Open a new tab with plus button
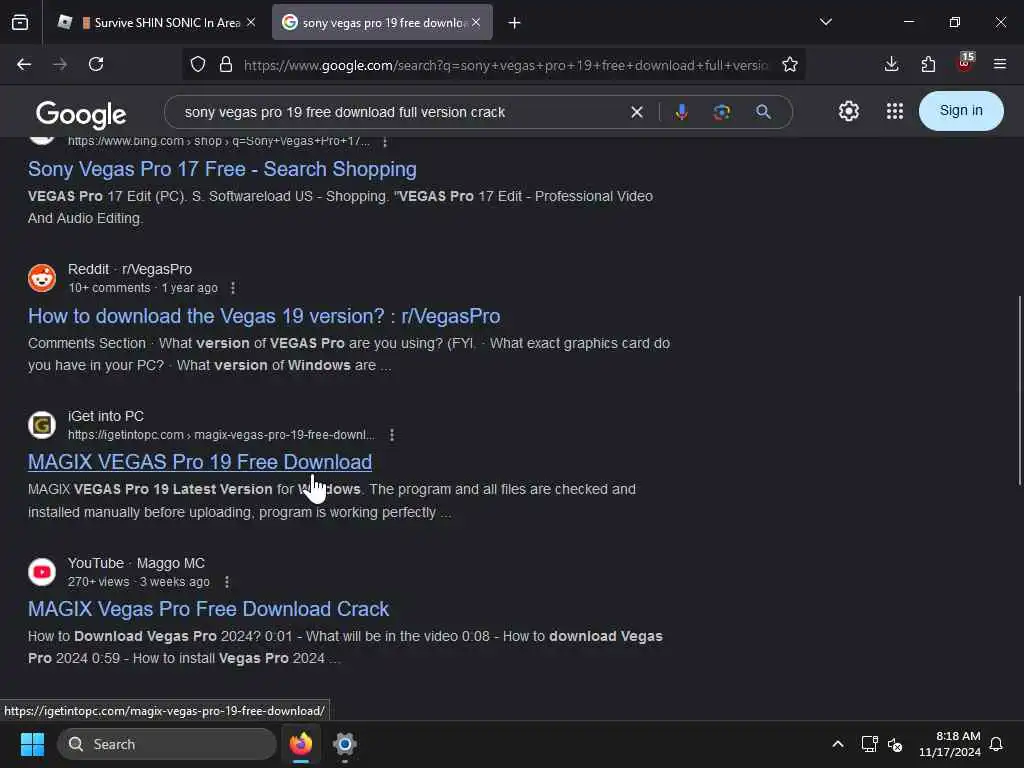1024x768 pixels. tap(515, 23)
